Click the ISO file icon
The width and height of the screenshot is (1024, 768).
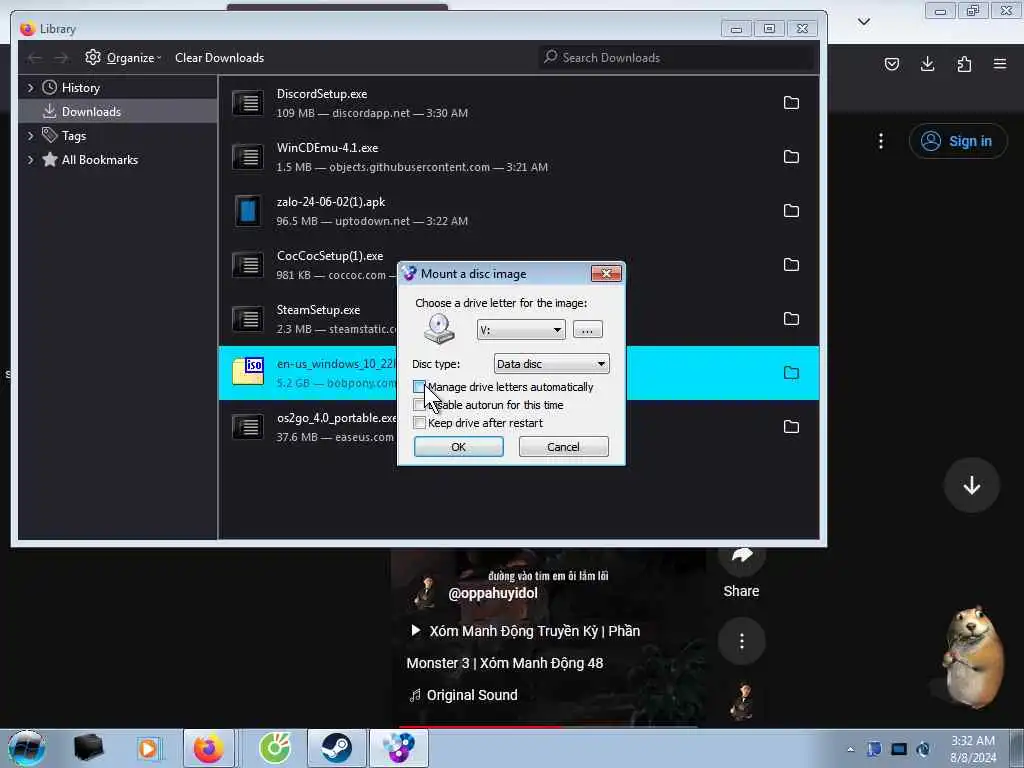[x=248, y=371]
